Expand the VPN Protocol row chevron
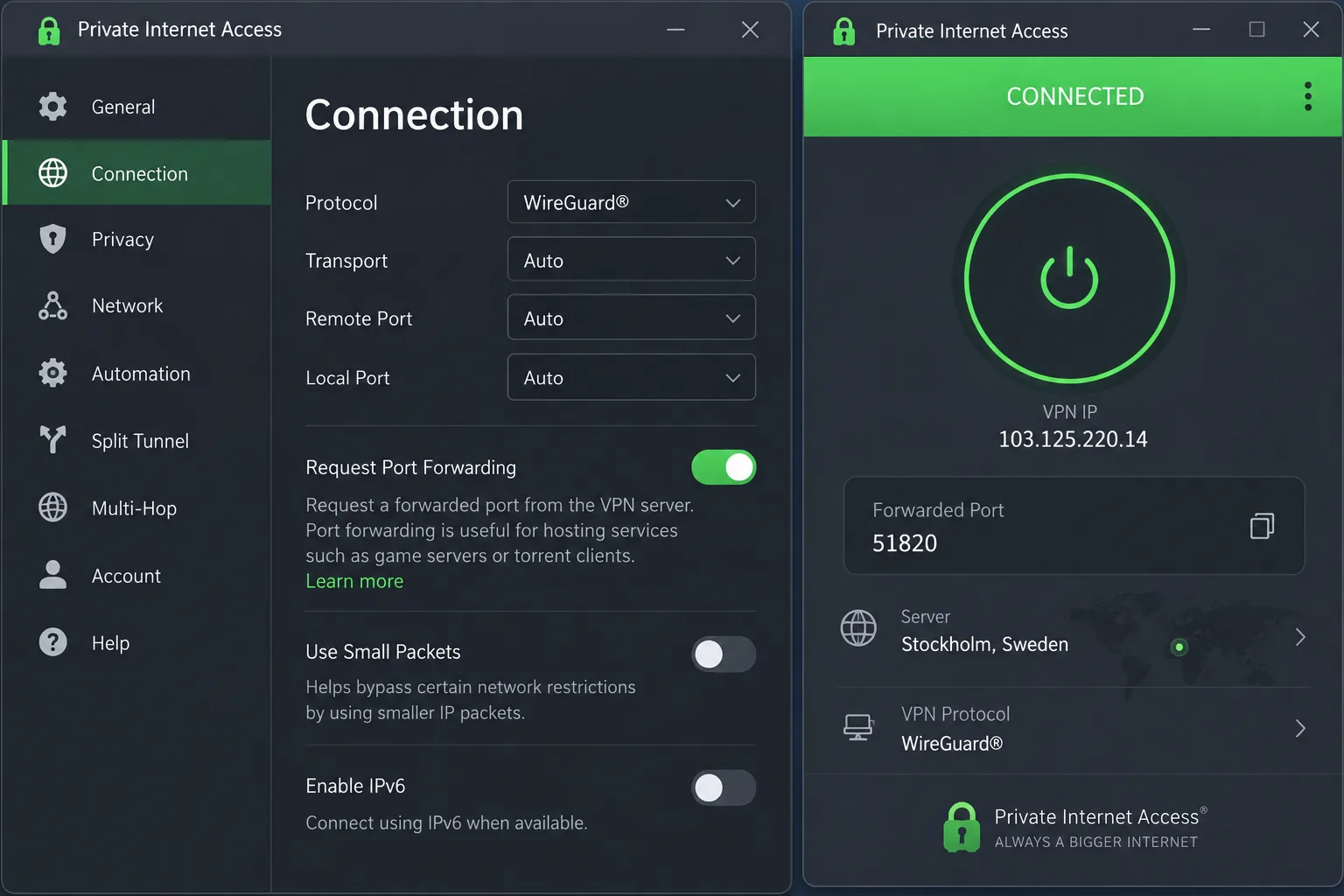 coord(1300,728)
